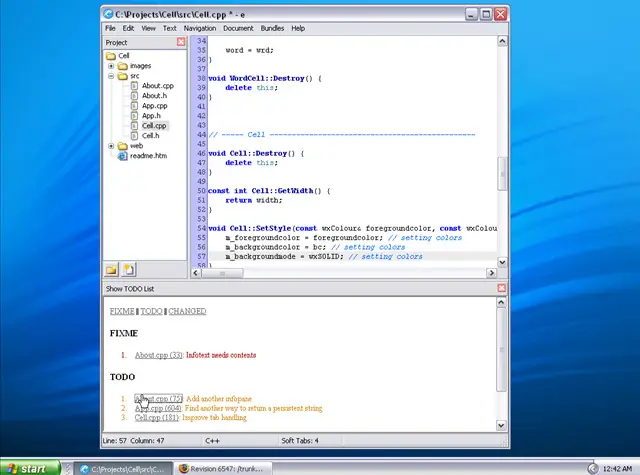Open App.cpp (604) TODO link
Image resolution: width=640 pixels, height=475 pixels.
(158, 408)
